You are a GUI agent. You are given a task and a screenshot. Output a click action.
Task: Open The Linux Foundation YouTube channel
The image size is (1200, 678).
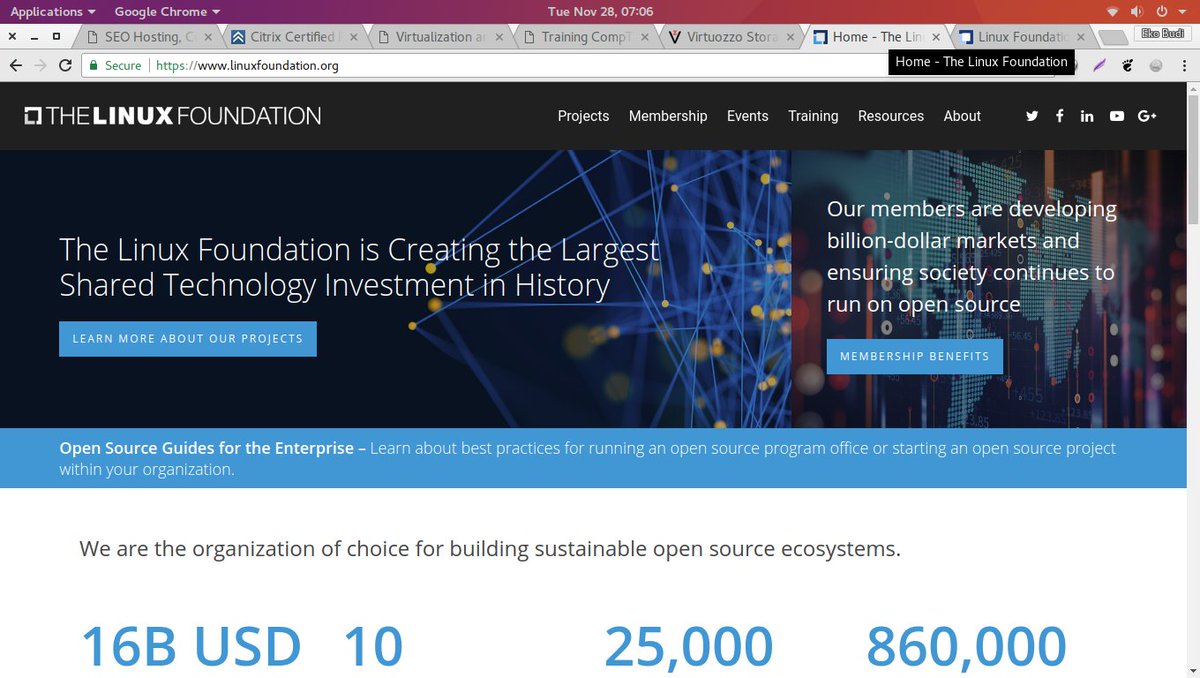pos(1117,116)
